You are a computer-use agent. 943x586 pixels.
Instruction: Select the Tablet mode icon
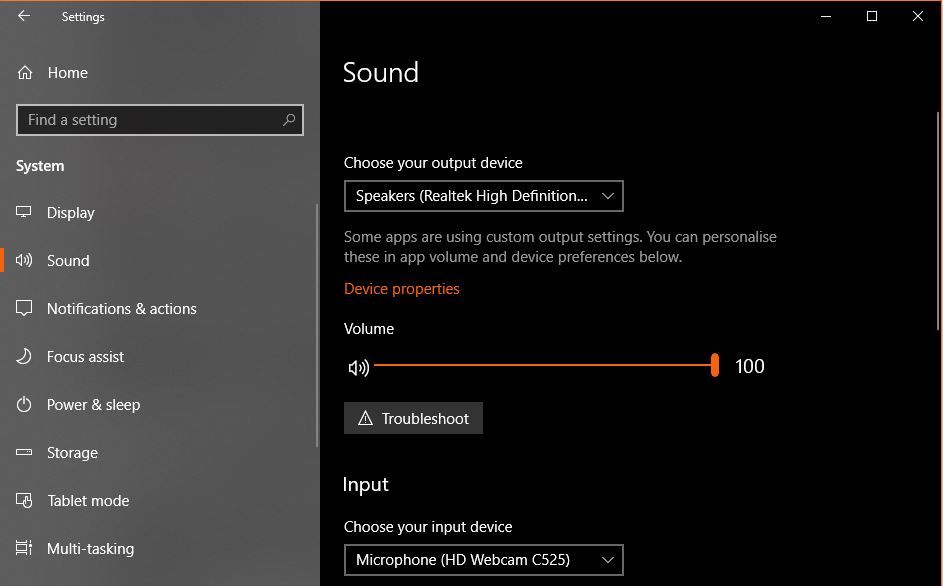point(24,500)
